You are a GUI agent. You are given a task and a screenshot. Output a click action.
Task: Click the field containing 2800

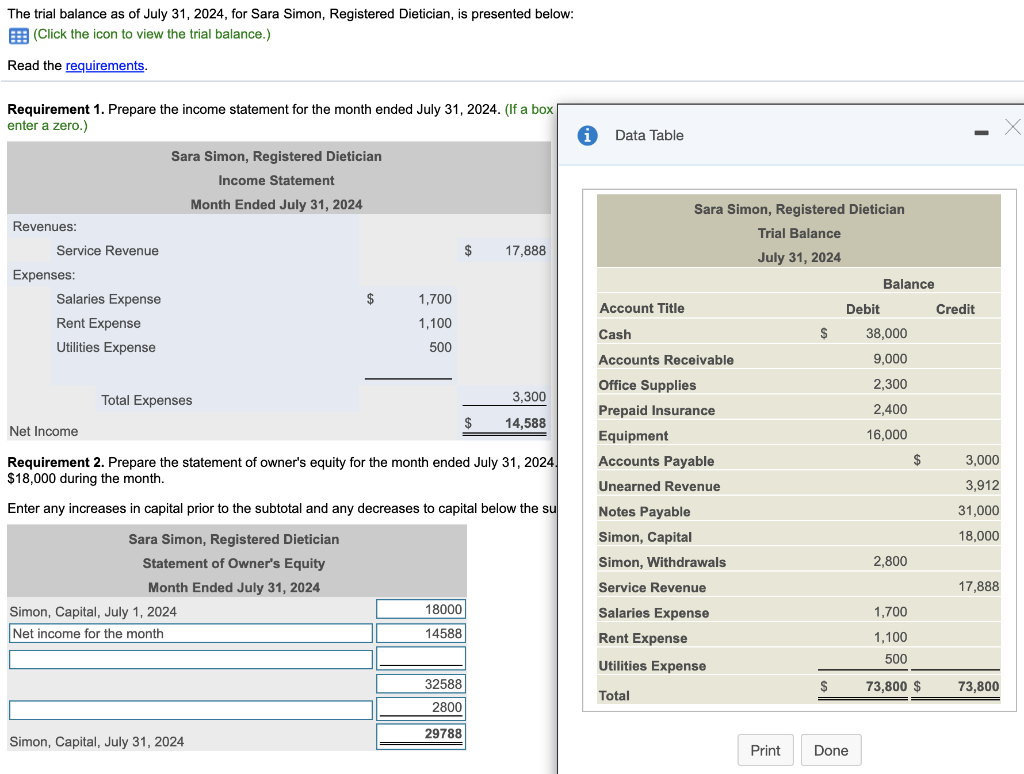coord(421,707)
